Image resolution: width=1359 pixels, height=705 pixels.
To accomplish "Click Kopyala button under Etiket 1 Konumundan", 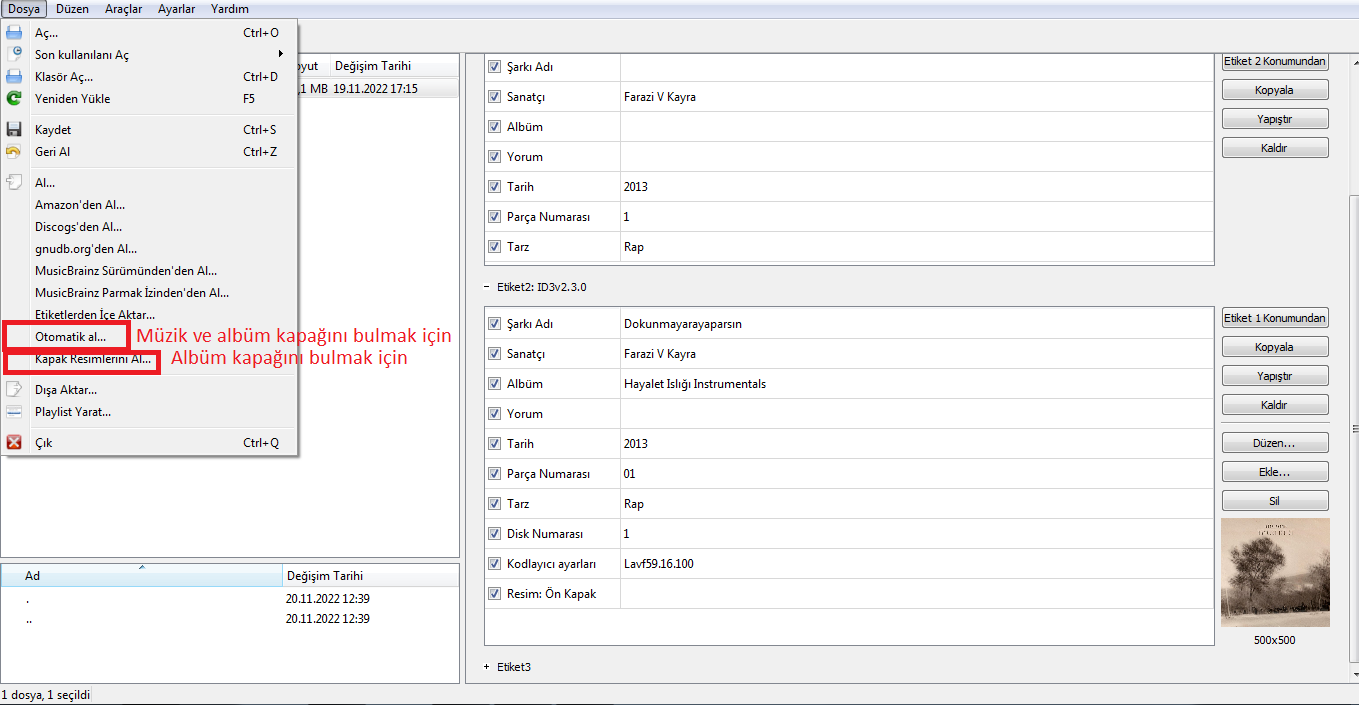I will [x=1275, y=347].
